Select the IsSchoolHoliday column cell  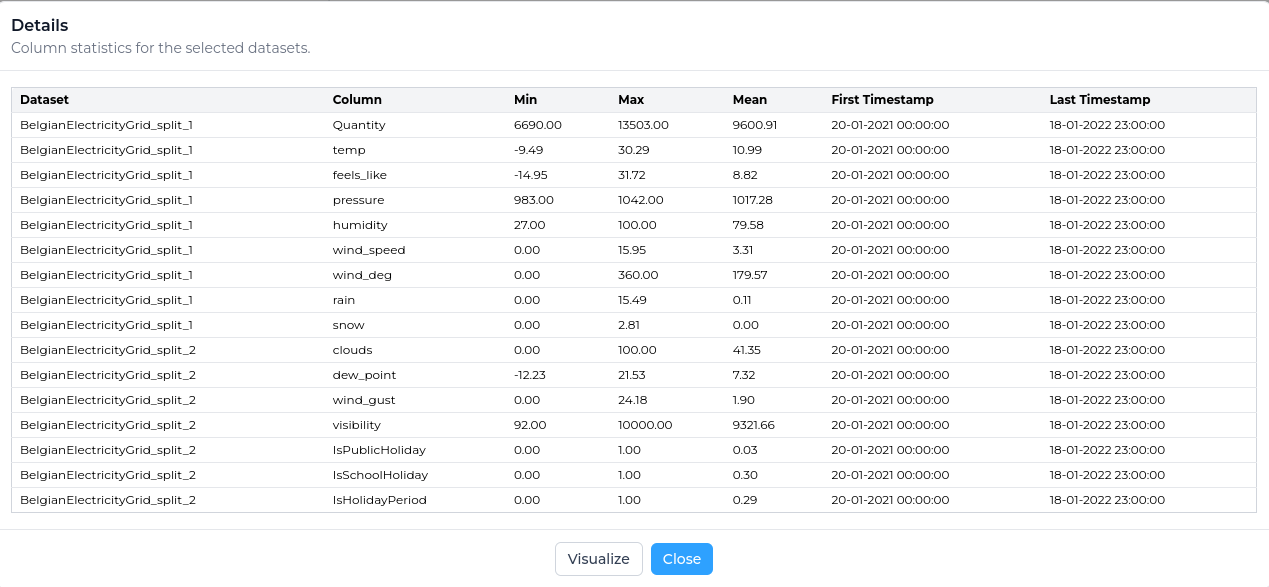point(380,475)
